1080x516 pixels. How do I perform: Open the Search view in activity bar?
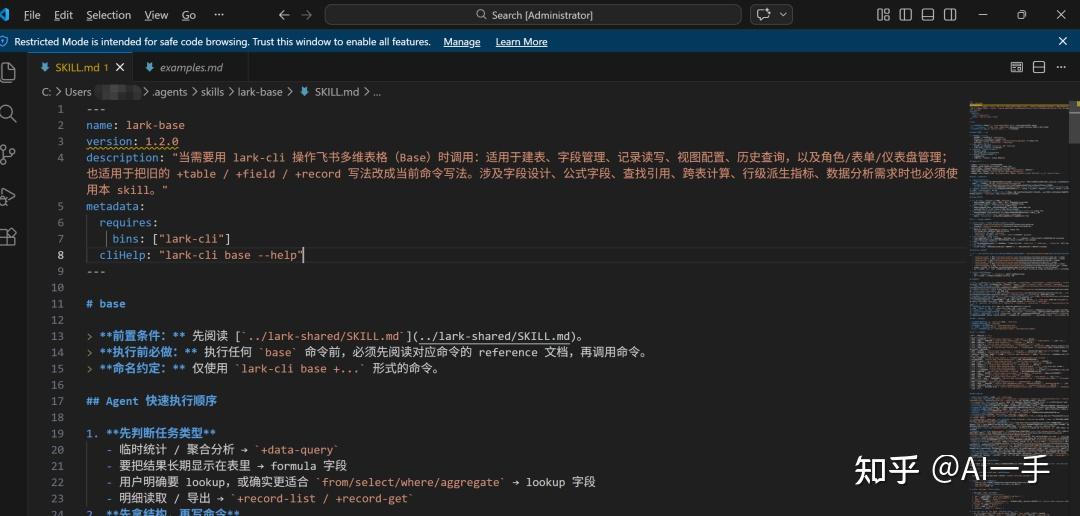pos(8,114)
